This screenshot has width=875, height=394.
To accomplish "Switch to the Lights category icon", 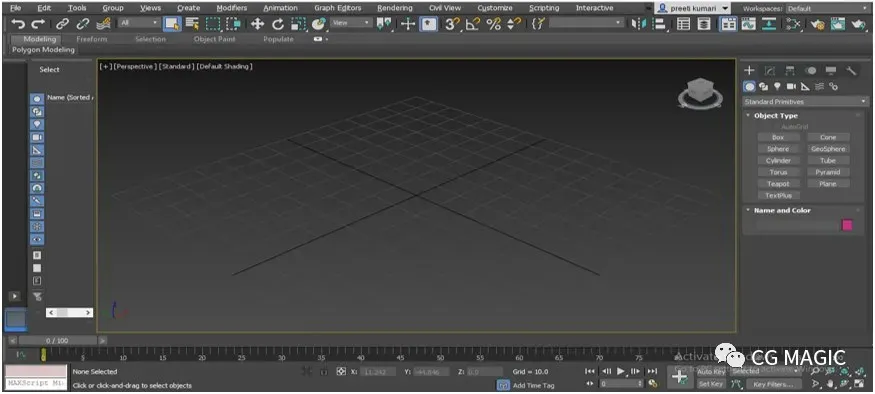I will (x=777, y=87).
